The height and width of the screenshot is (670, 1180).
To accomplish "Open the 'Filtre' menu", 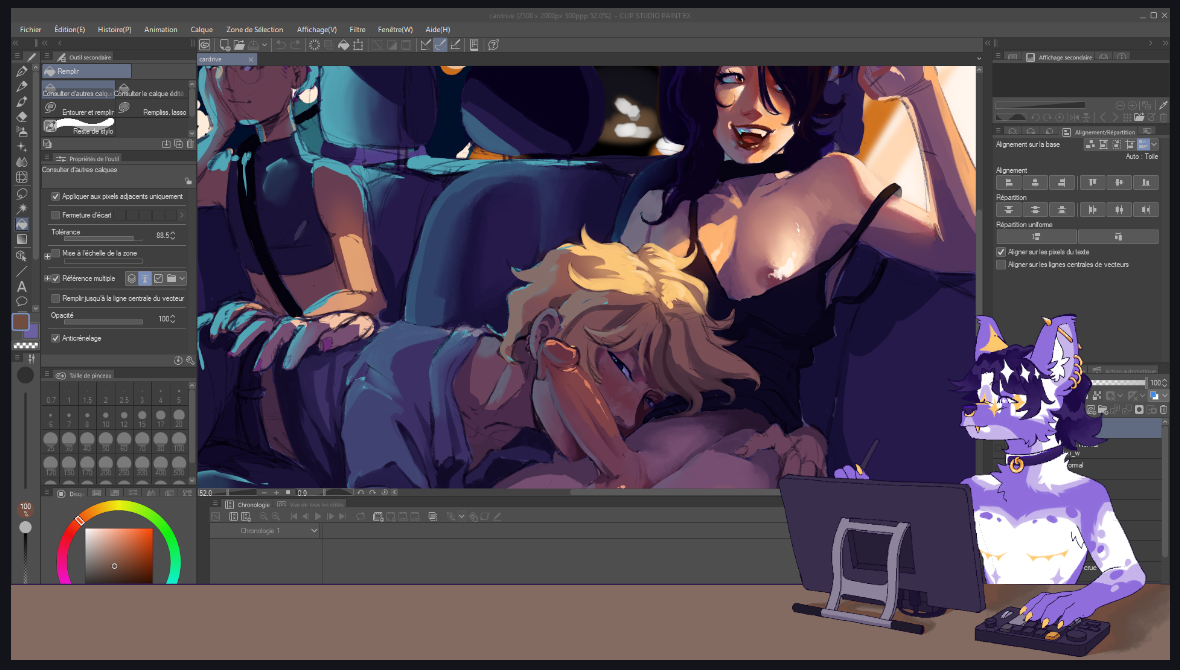I will pyautogui.click(x=357, y=30).
